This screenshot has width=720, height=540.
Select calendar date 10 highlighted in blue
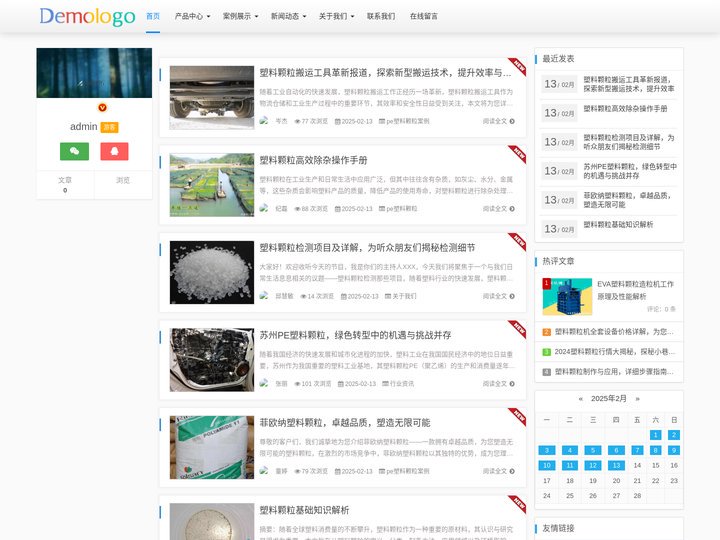point(547,465)
